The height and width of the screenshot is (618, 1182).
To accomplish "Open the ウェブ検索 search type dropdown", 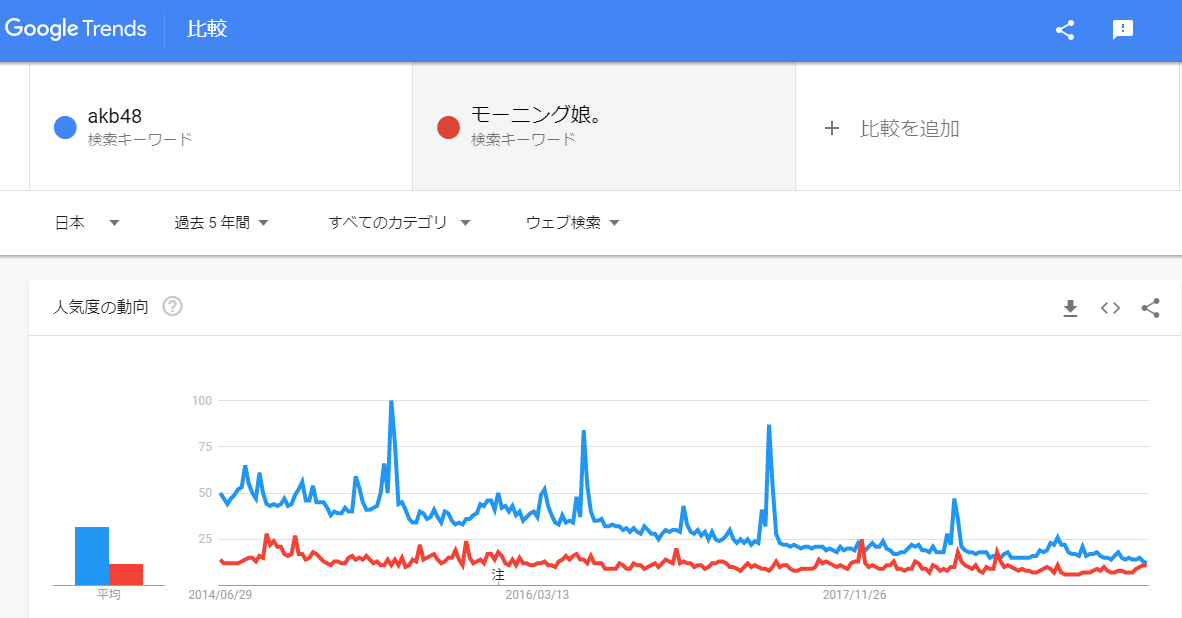I will pos(572,223).
